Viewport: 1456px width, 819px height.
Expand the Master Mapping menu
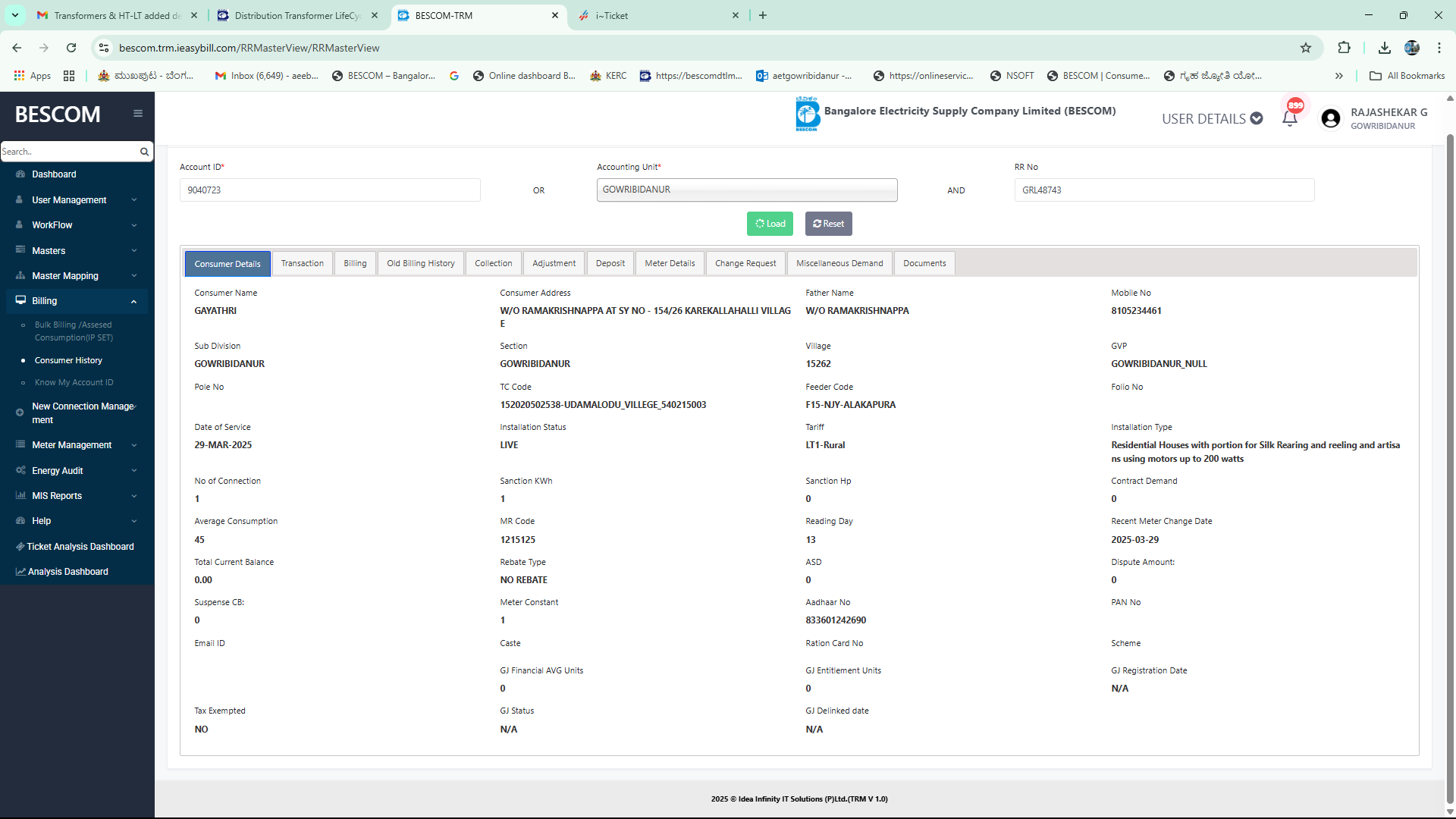pyautogui.click(x=76, y=276)
